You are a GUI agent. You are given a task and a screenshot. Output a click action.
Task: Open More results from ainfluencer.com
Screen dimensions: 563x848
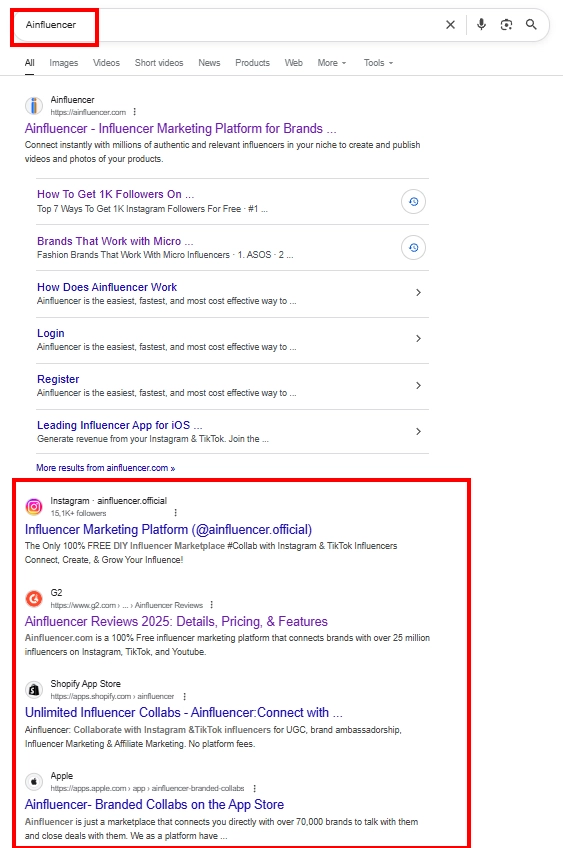point(105,468)
